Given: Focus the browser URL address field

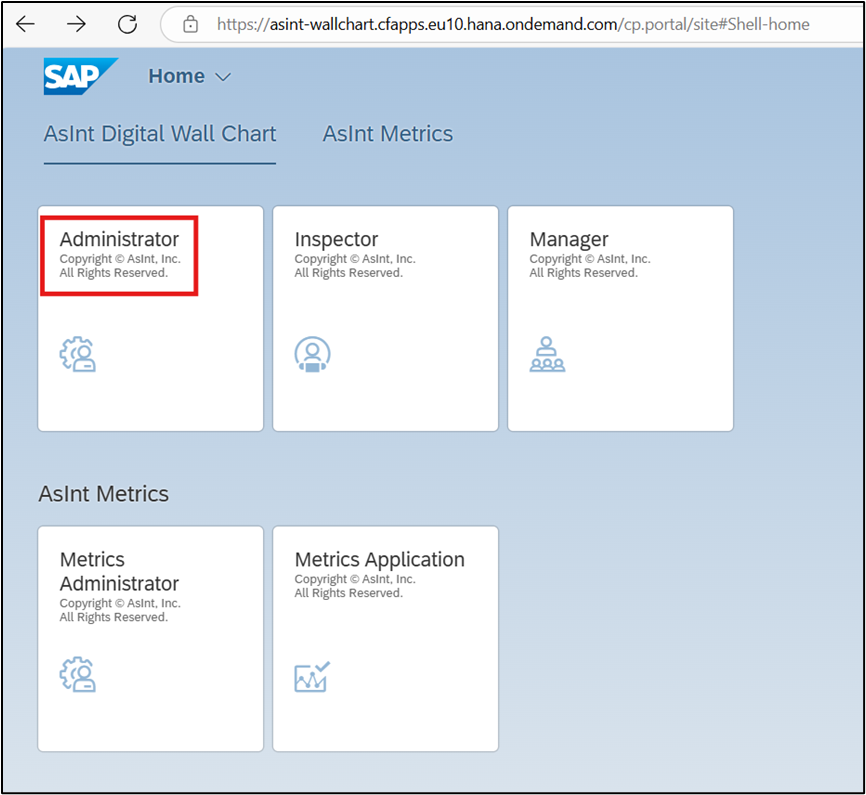Looking at the screenshot, I should point(513,24).
